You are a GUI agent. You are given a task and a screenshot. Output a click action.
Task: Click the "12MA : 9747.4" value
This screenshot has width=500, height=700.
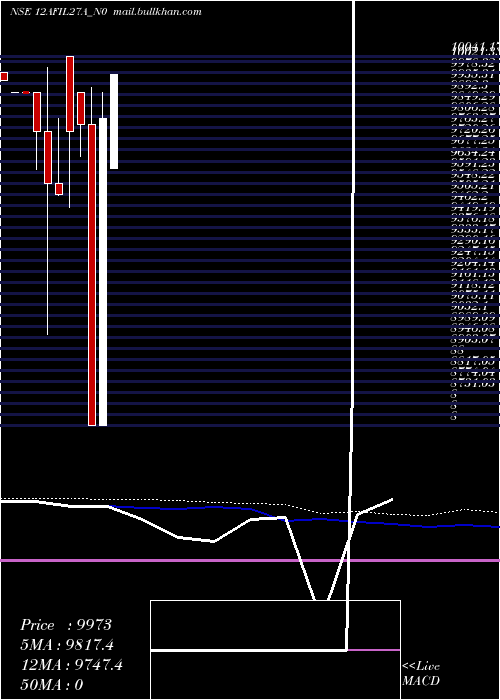tap(71, 665)
